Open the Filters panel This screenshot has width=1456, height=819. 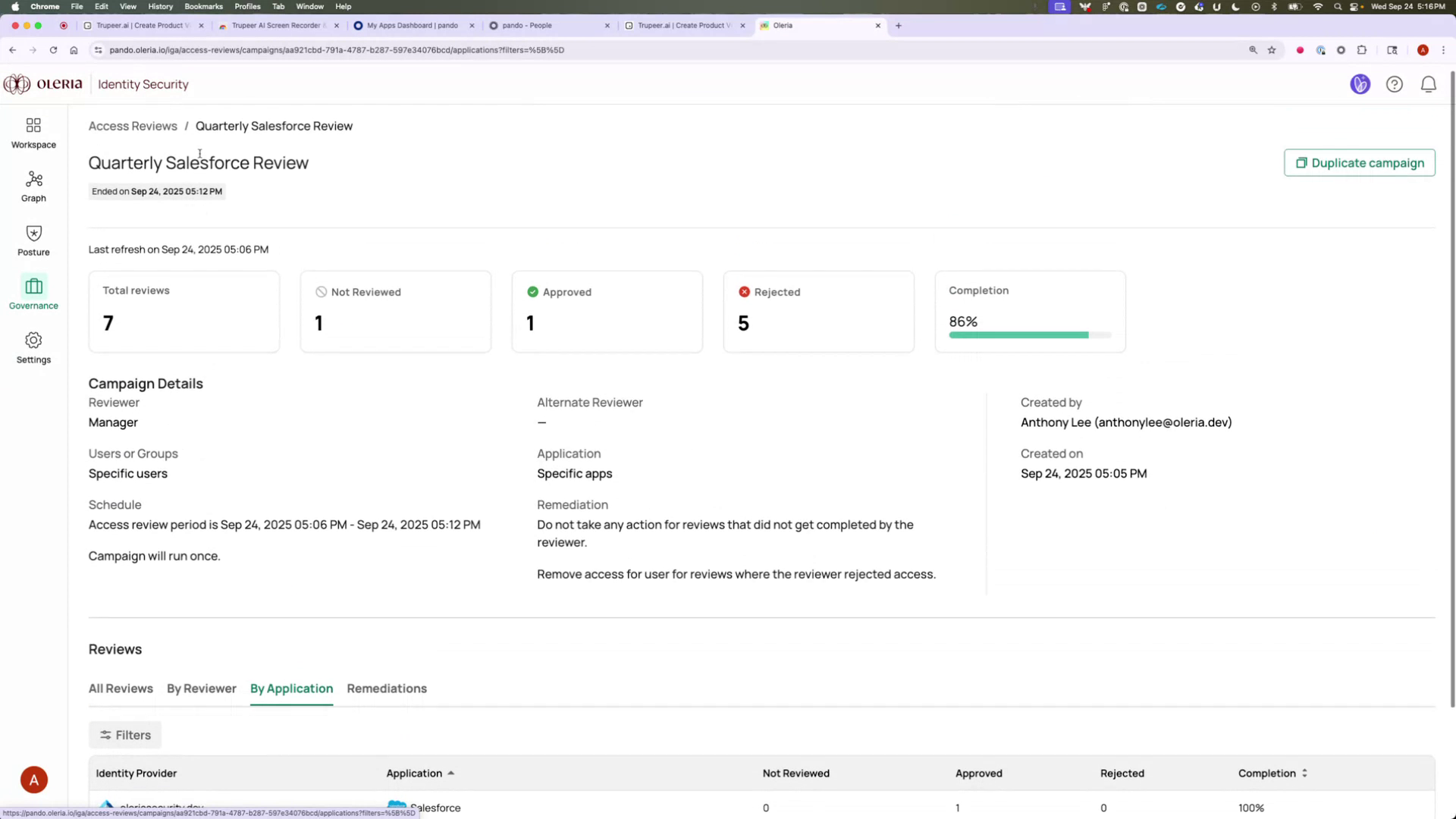[124, 734]
